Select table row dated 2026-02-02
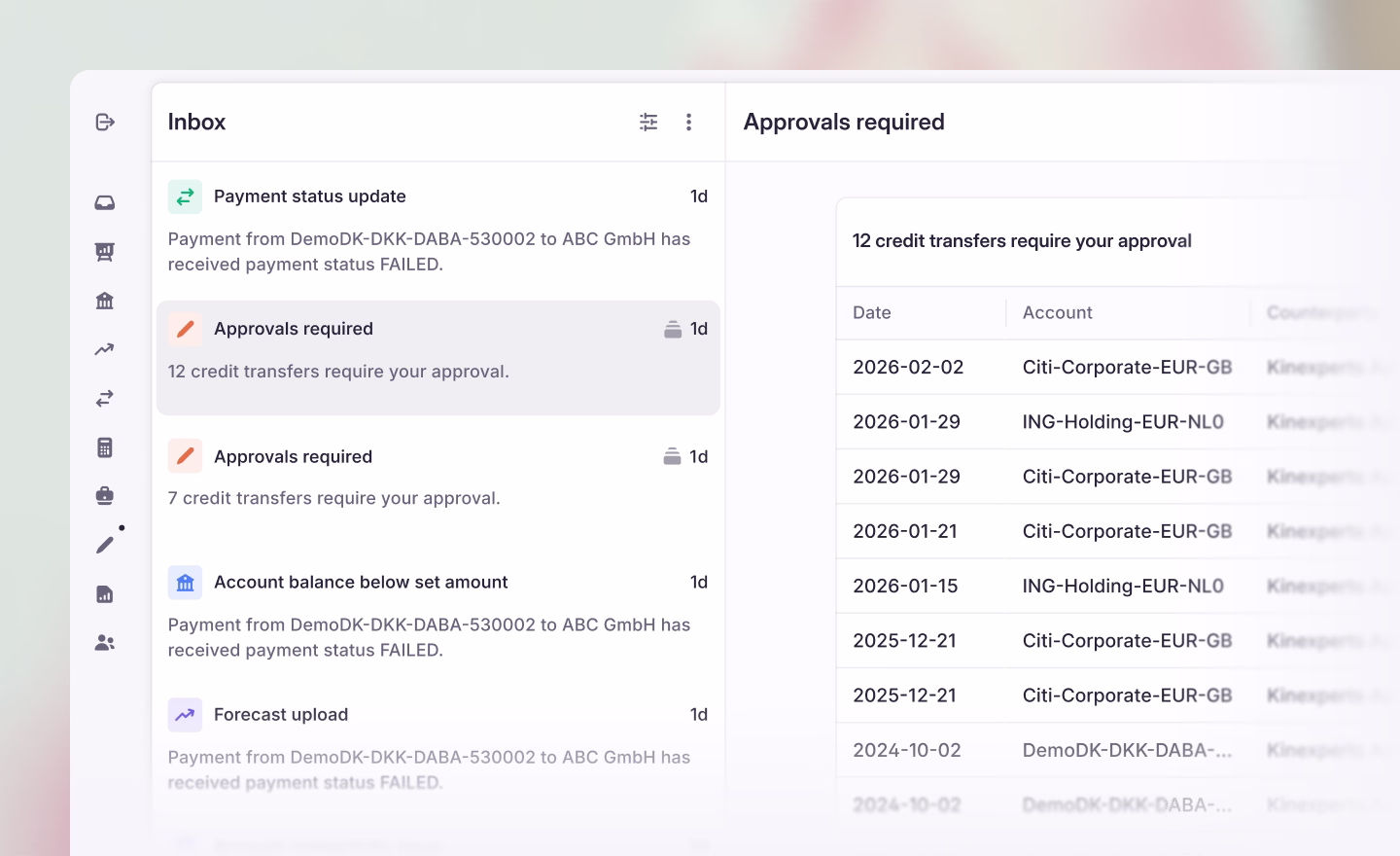1400x856 pixels. tap(1118, 367)
